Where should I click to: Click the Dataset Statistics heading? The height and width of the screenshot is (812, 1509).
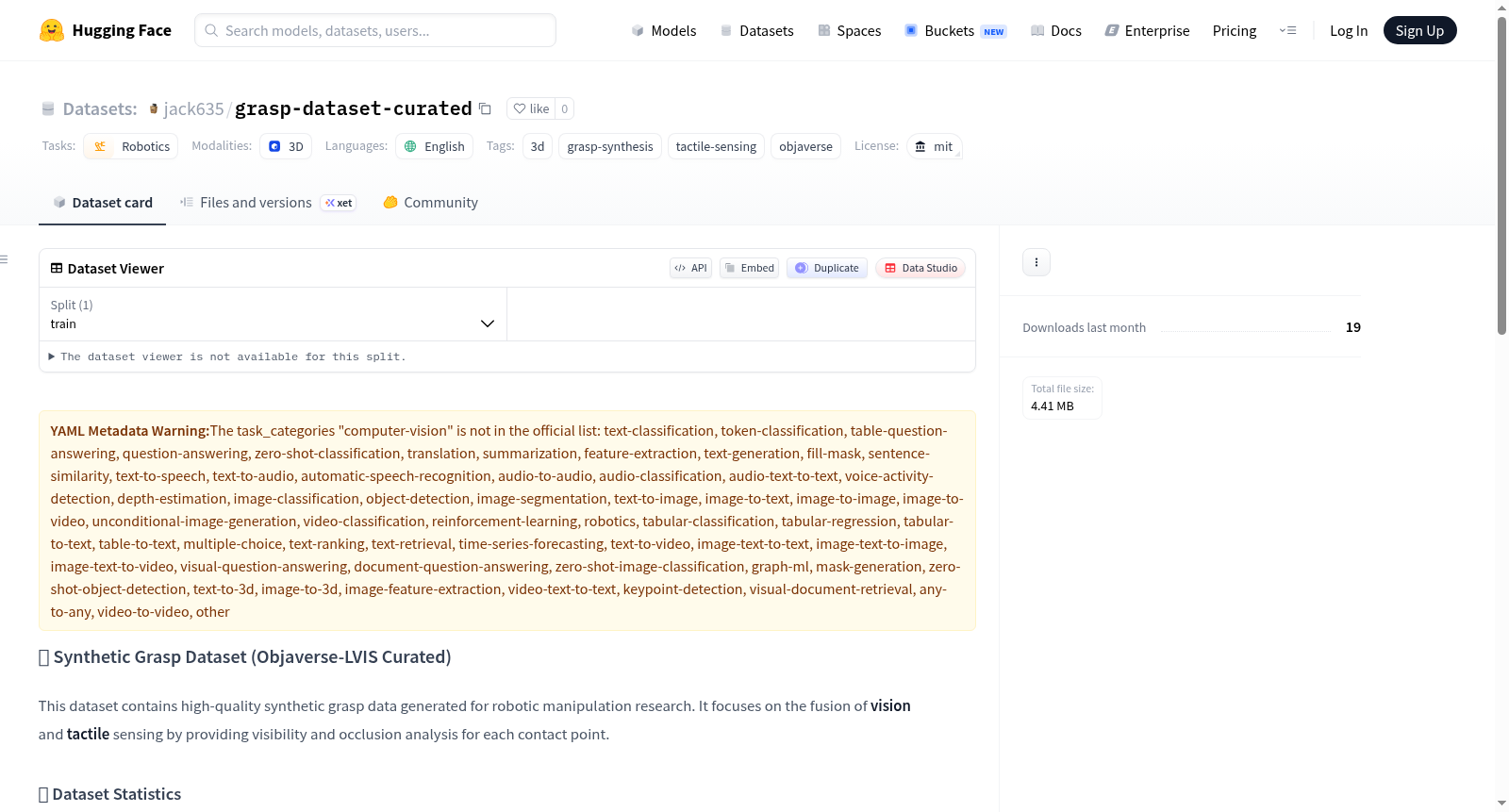(x=110, y=794)
